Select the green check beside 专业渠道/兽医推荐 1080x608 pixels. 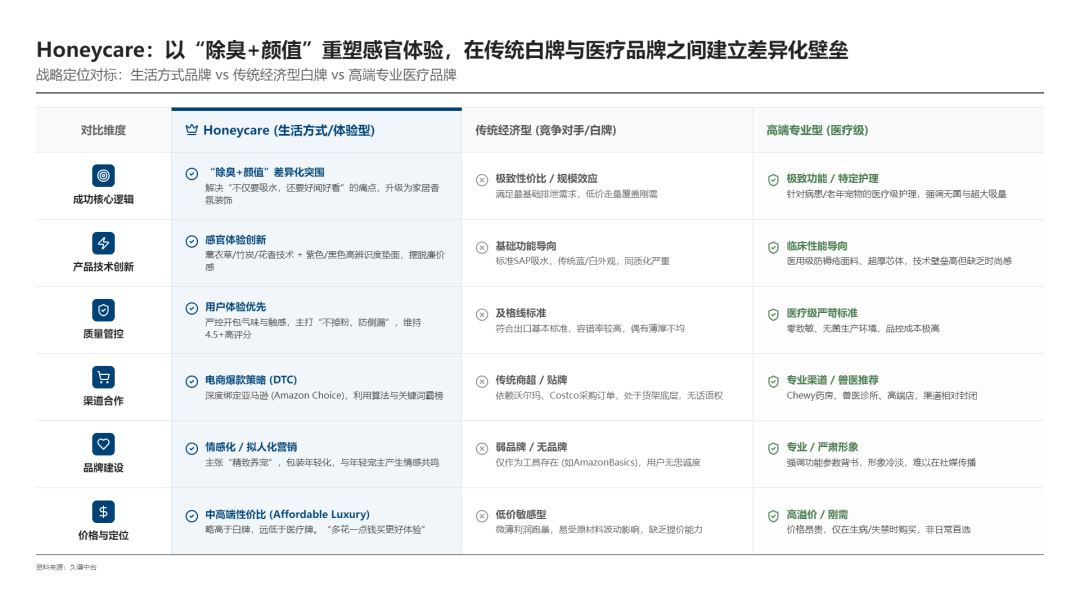point(770,380)
